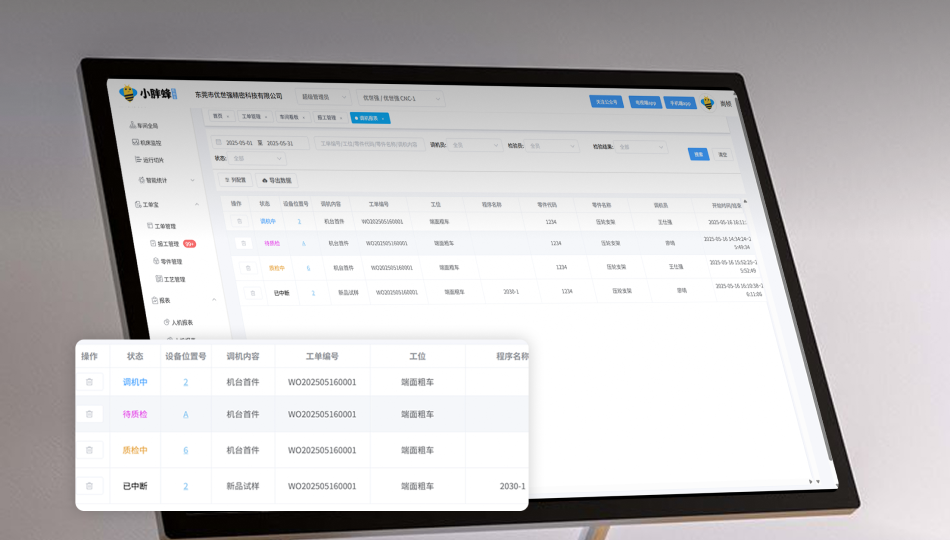
Task: Open 零件管理 in the sidebar
Action: 170,262
